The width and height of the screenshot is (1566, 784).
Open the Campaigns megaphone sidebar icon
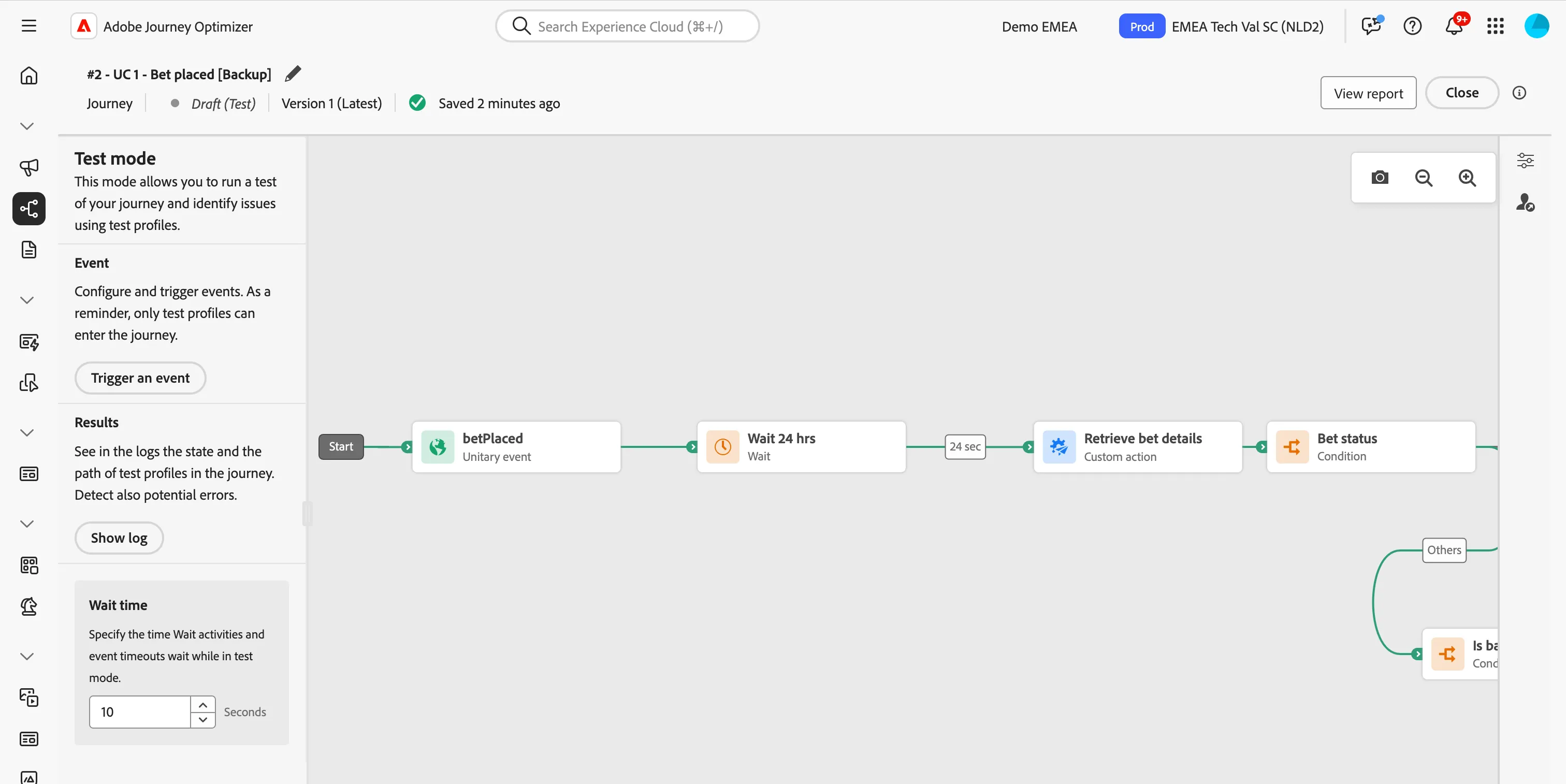(x=28, y=167)
